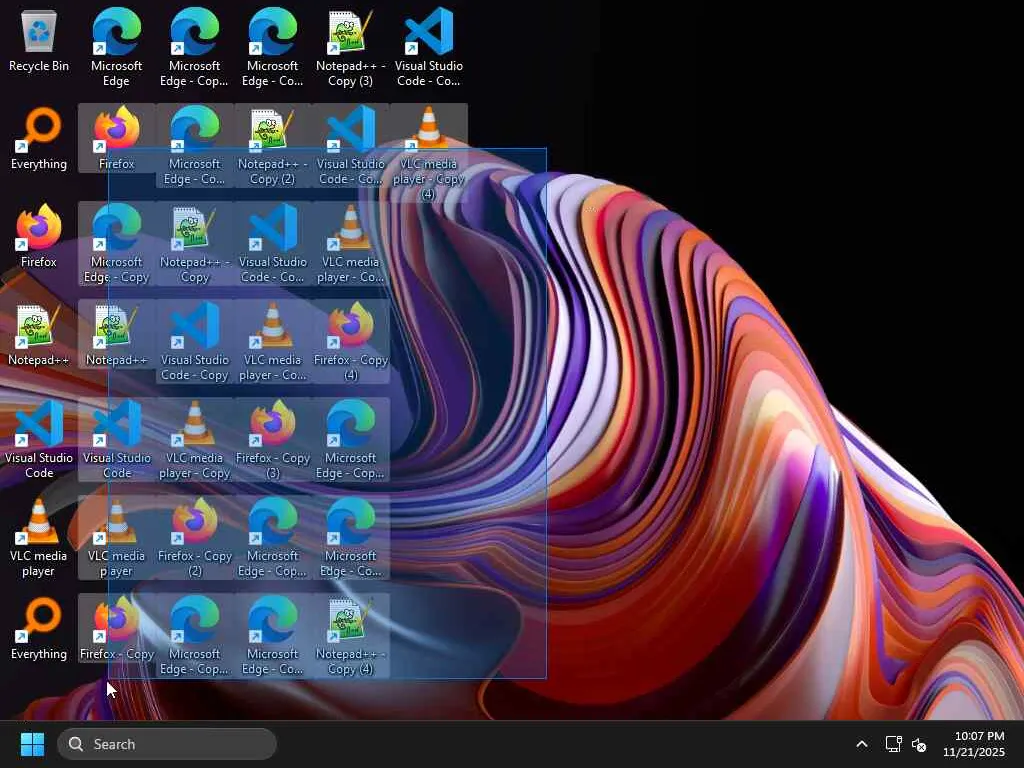Select Edge copy directly left of Notepad++ - Copy (3)
The width and height of the screenshot is (1024, 768).
(272, 47)
